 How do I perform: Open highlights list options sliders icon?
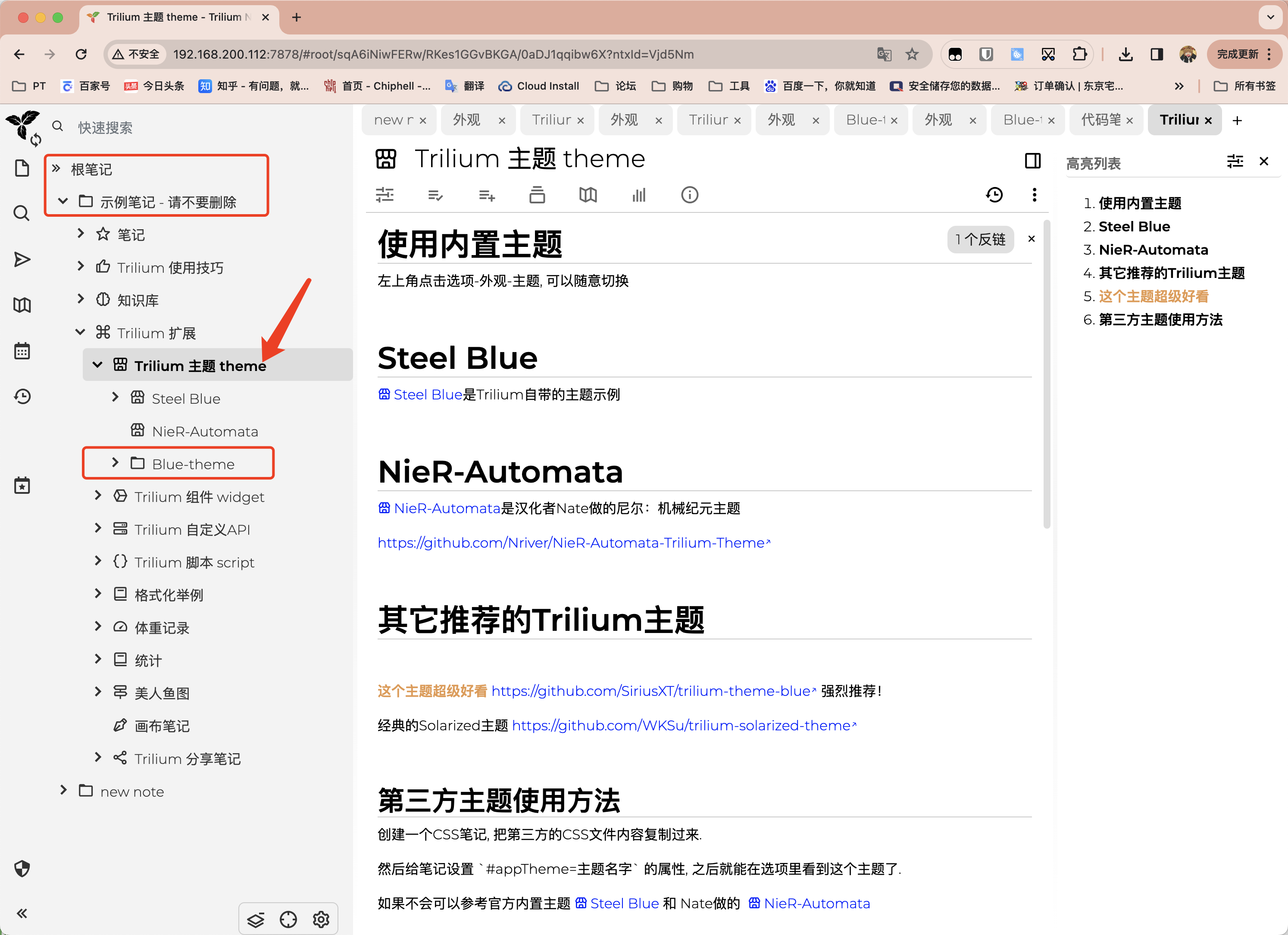[x=1235, y=162]
